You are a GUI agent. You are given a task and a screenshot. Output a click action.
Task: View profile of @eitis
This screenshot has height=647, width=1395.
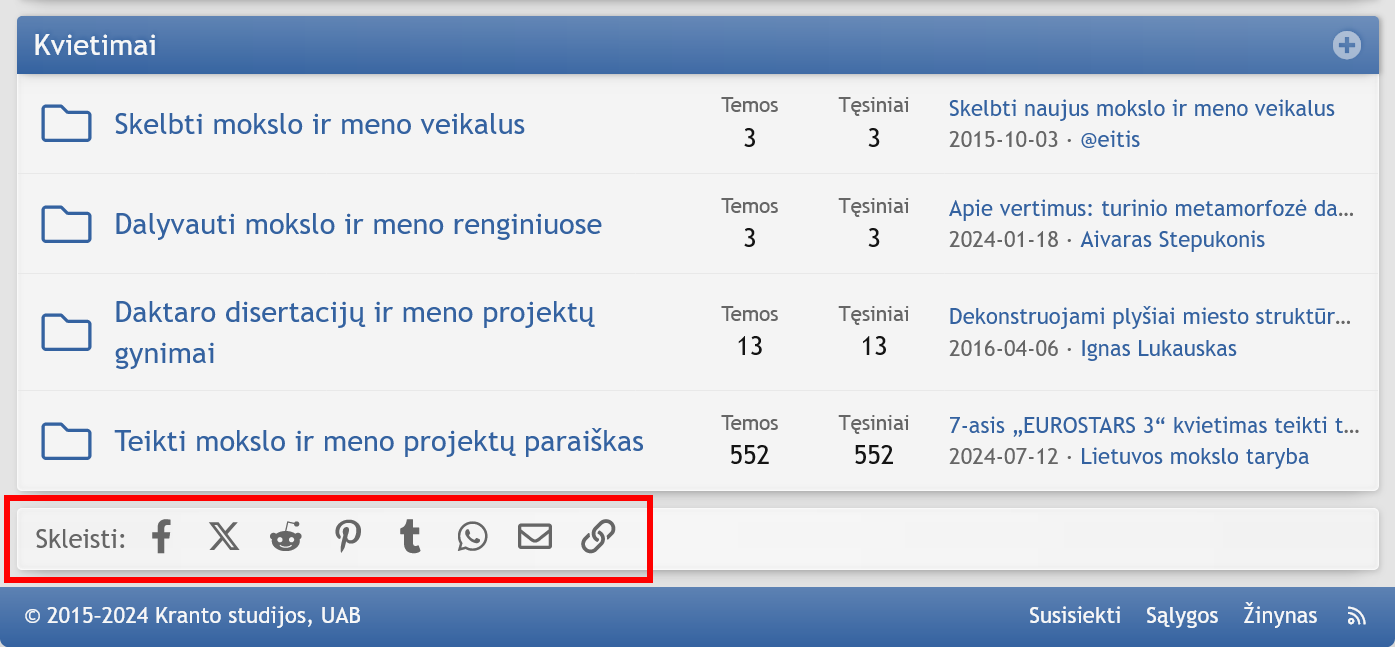coord(1110,139)
